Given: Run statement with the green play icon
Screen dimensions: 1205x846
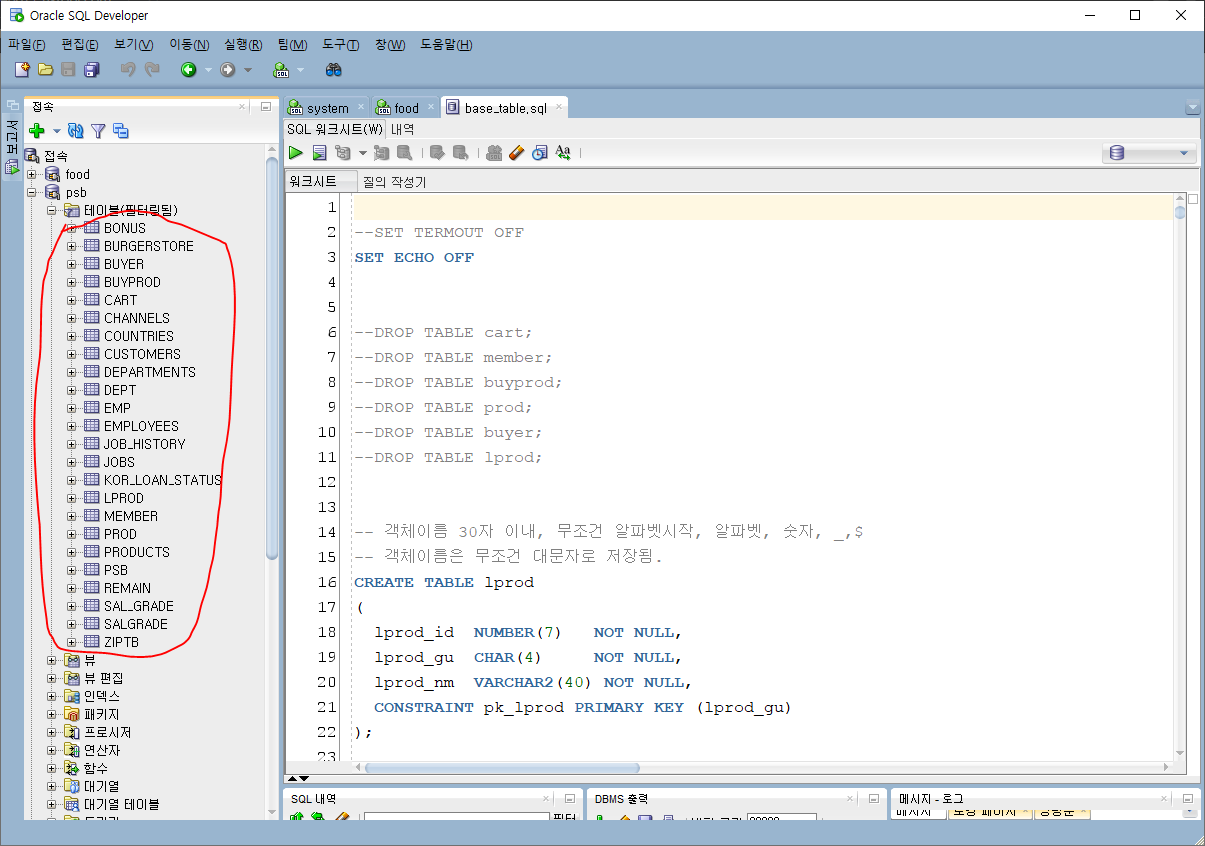Looking at the screenshot, I should click(296, 153).
